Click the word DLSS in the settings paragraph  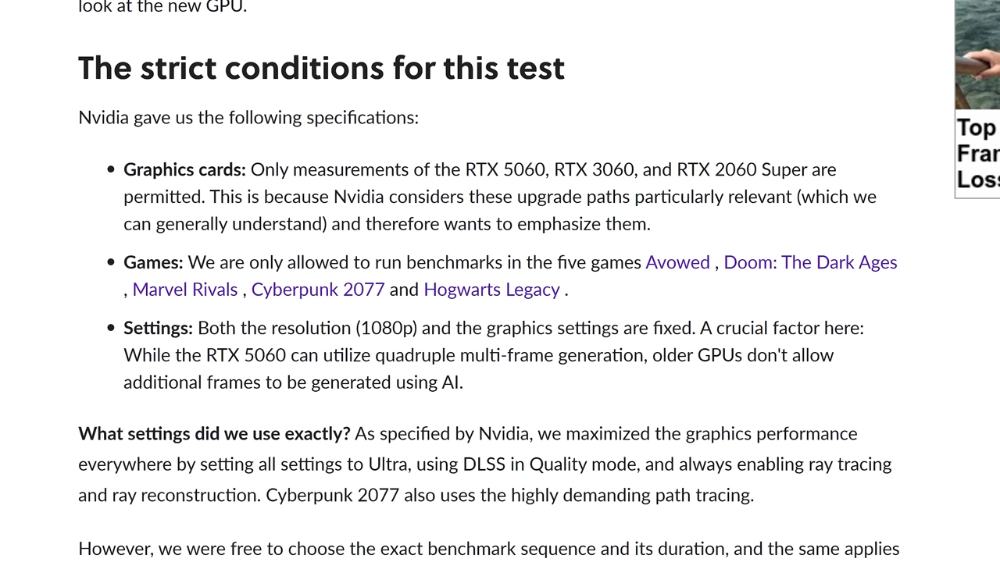click(x=484, y=464)
